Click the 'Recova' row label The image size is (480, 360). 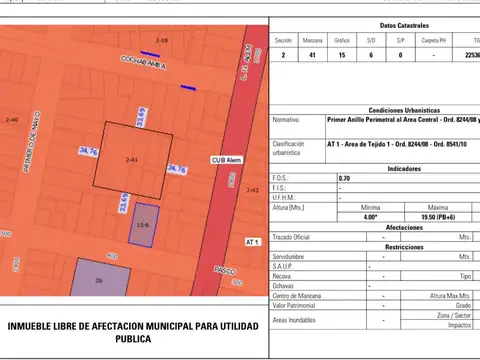pos(281,276)
